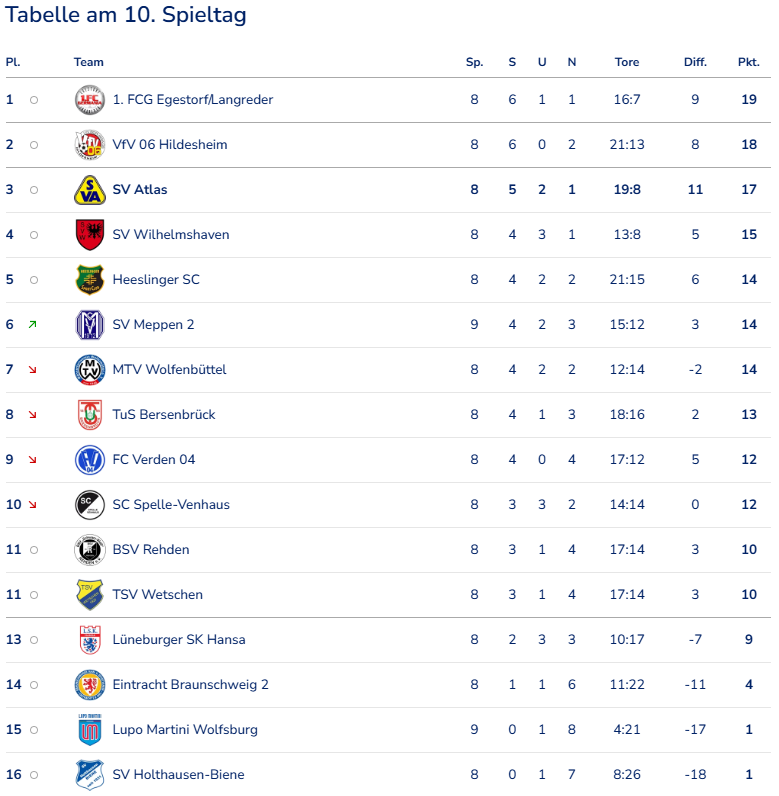
Task: Click the red down arrow beside FC Verden 04
Action: (x=33, y=460)
